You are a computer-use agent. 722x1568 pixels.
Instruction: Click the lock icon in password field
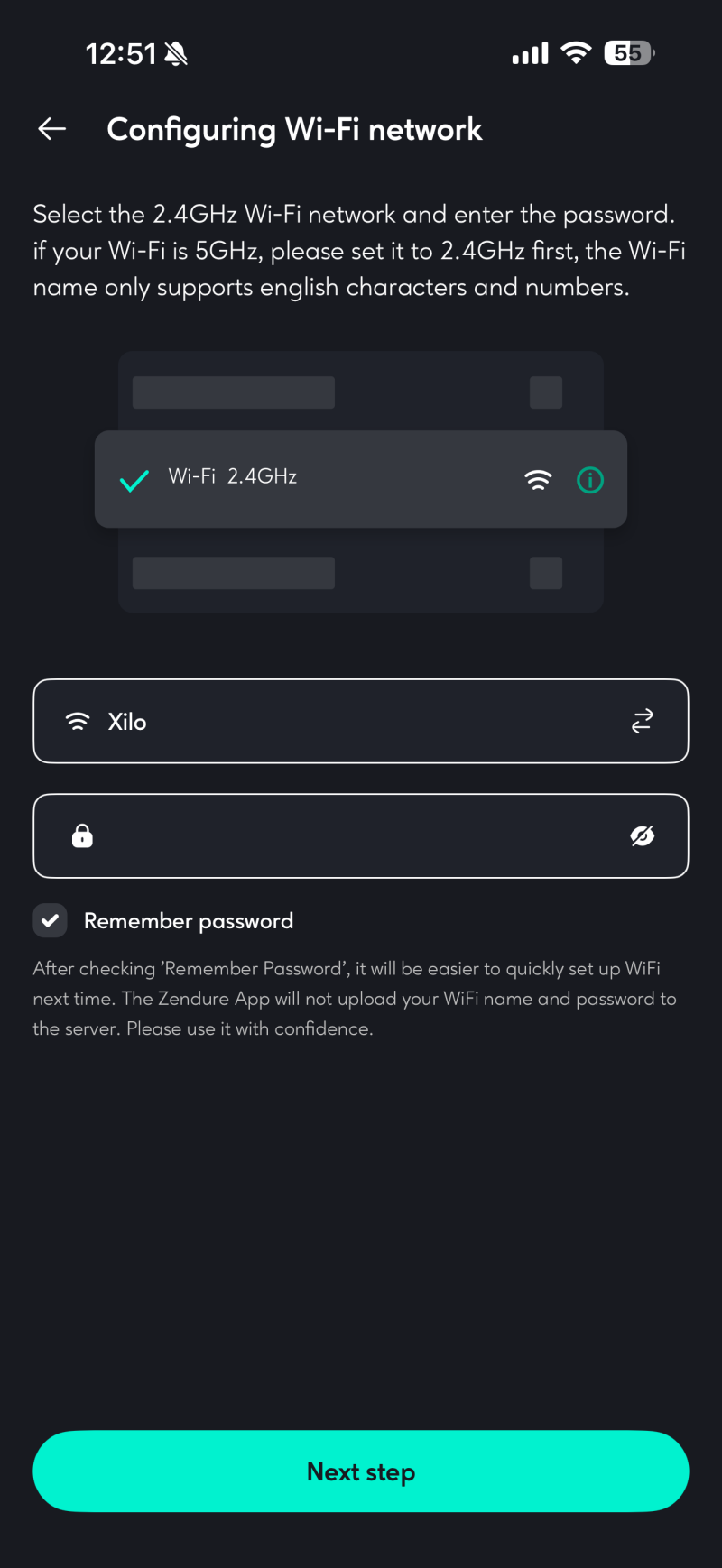pyautogui.click(x=82, y=836)
